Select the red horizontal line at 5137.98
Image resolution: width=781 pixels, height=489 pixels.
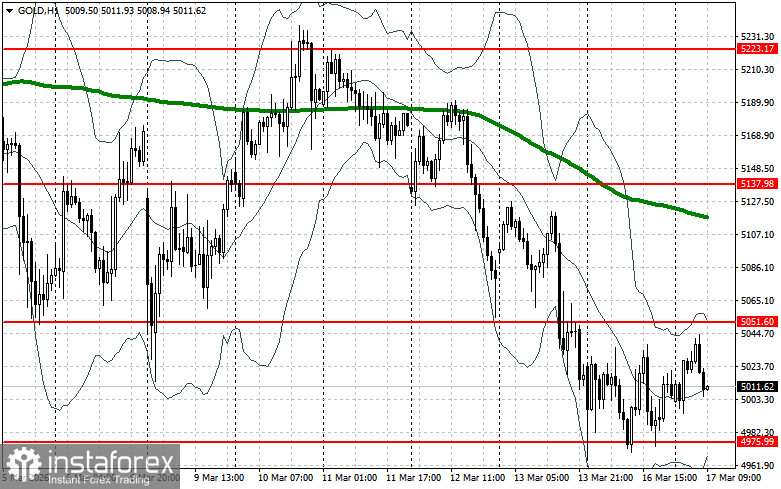click(x=369, y=184)
